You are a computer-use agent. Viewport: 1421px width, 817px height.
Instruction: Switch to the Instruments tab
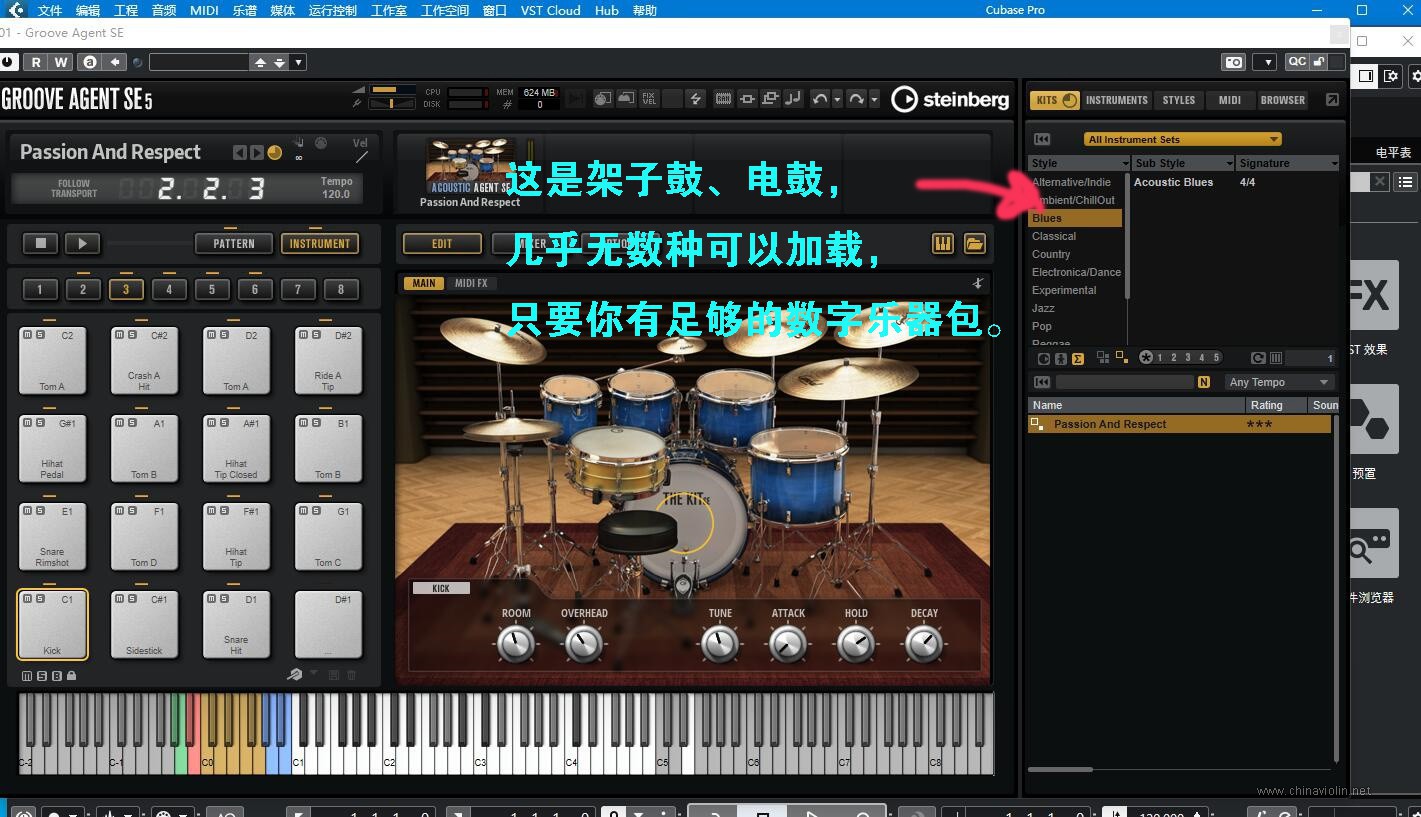(1117, 100)
